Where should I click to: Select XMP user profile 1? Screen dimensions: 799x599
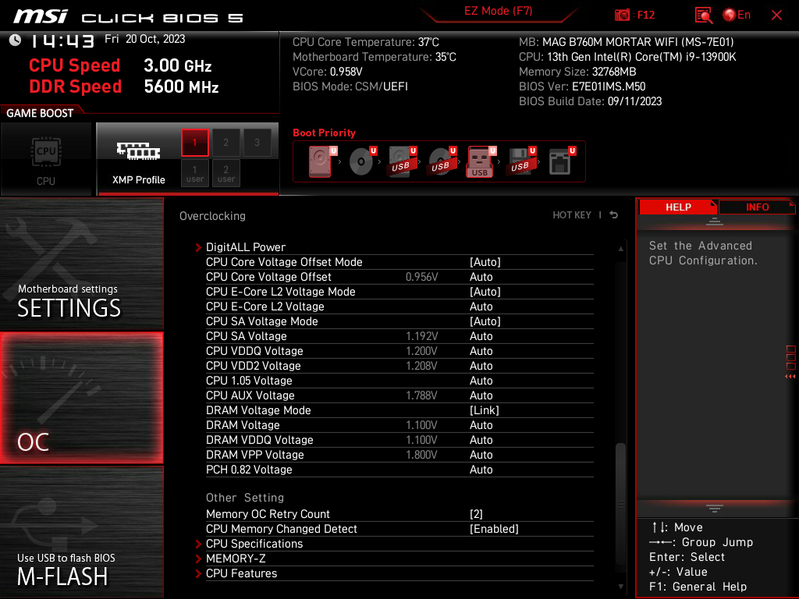pos(195,173)
